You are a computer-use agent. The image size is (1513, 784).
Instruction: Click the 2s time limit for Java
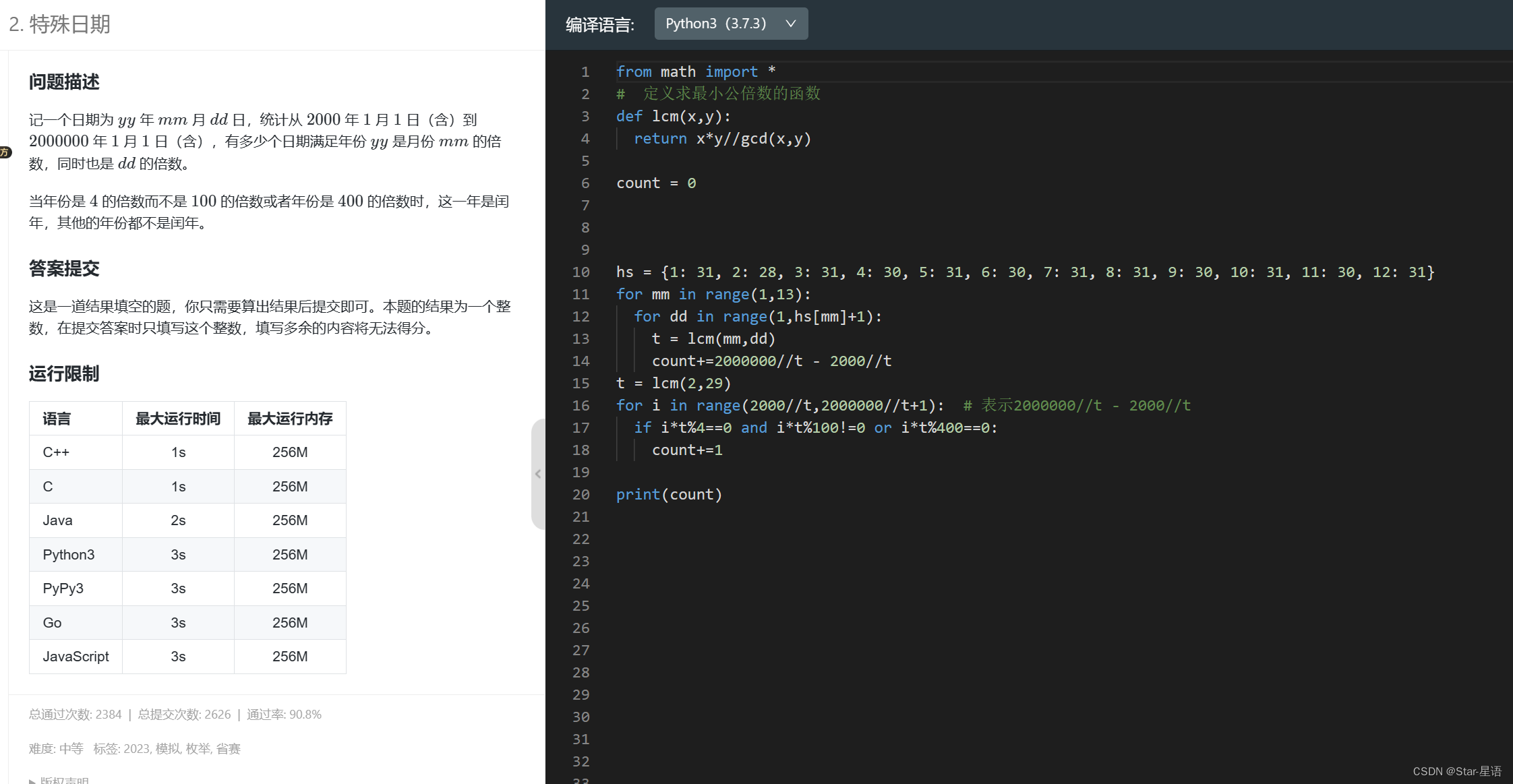[178, 520]
